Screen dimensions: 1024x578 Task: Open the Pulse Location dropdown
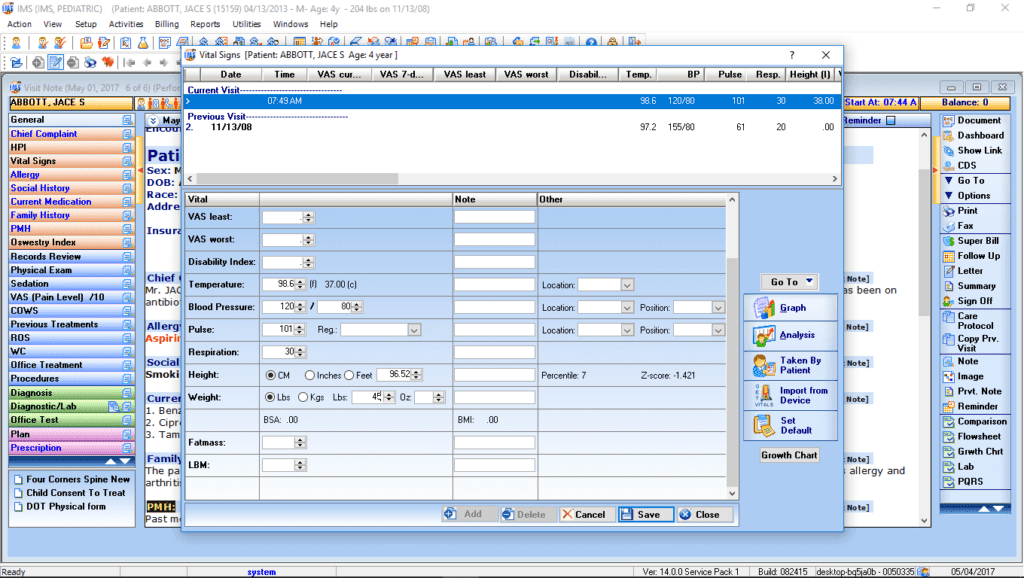(627, 330)
